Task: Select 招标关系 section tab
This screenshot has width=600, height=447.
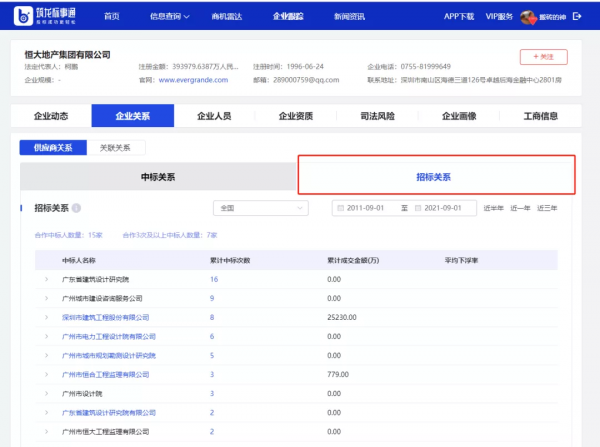Action: 434,177
